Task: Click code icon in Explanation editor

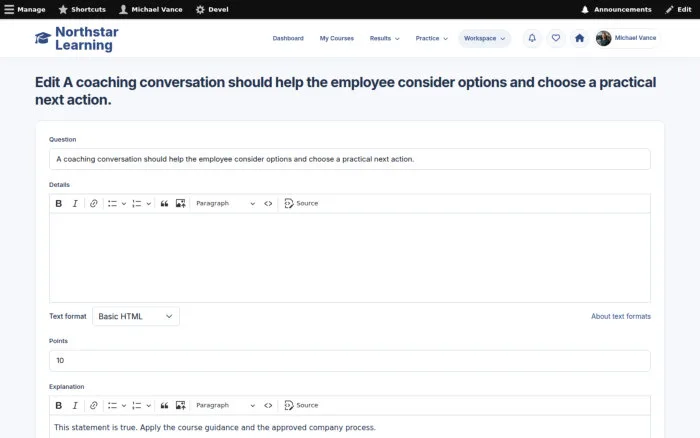Action: tap(268, 405)
